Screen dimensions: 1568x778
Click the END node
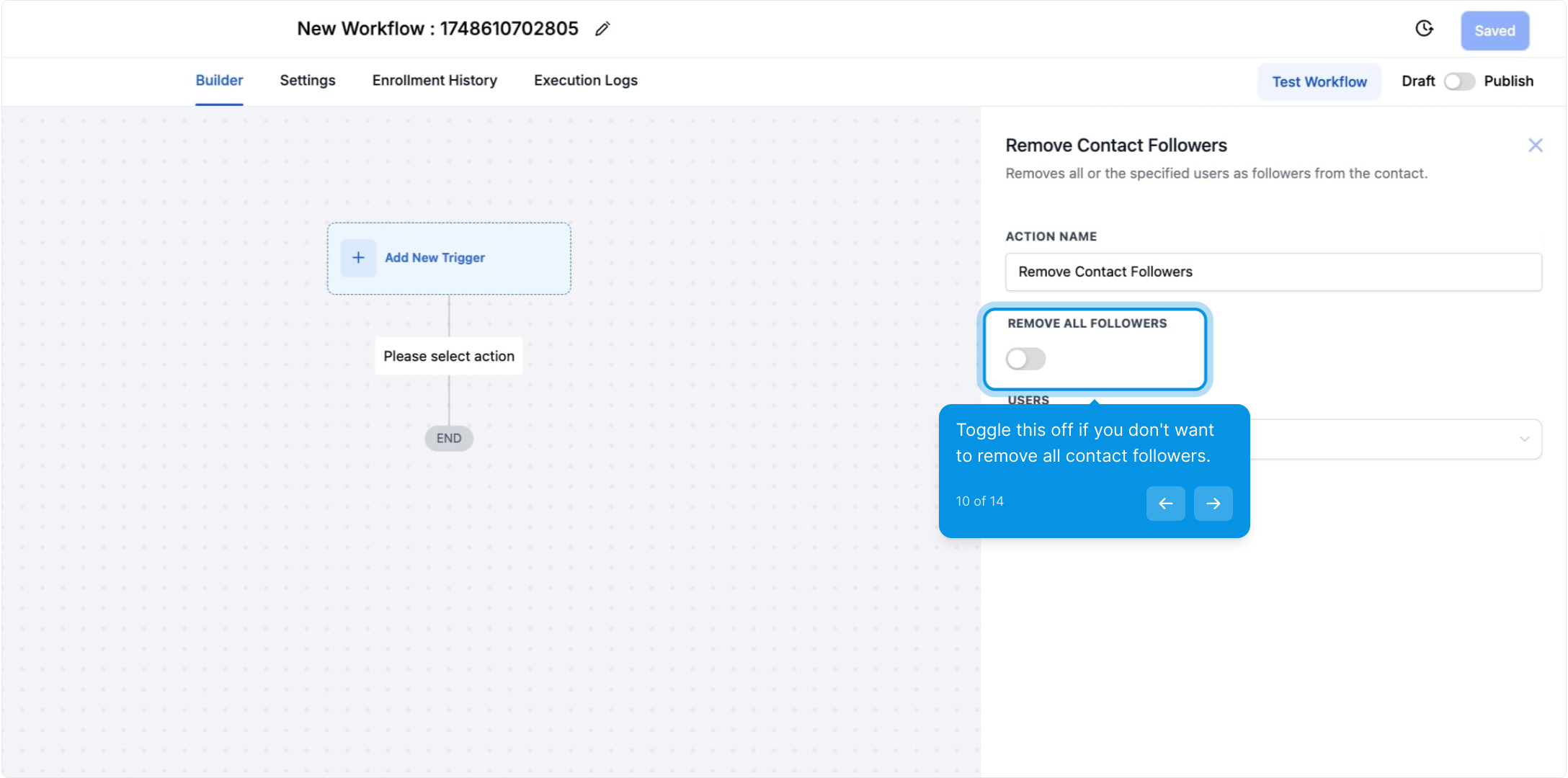tap(449, 438)
